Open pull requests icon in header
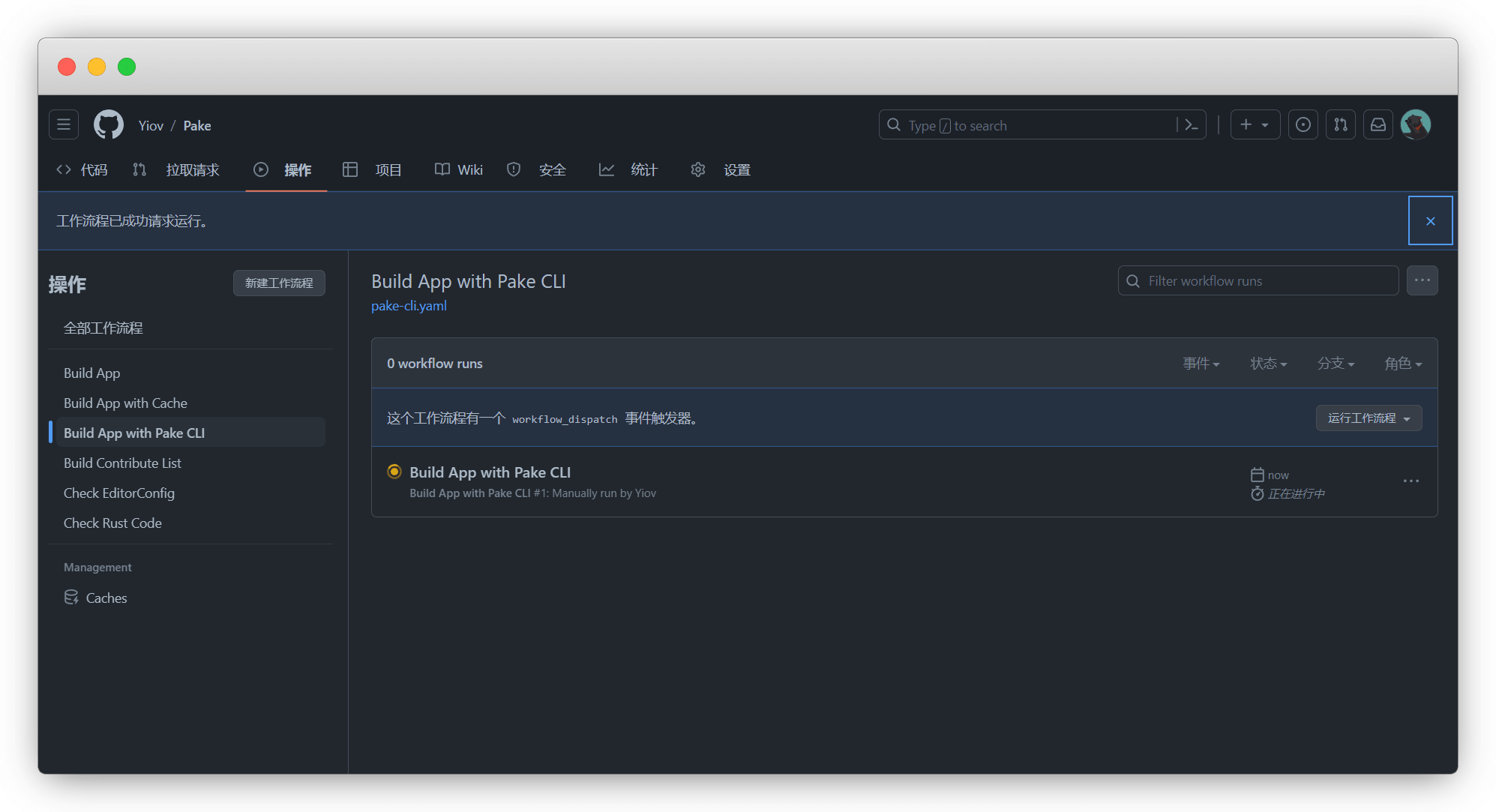1496x812 pixels. pos(1341,125)
